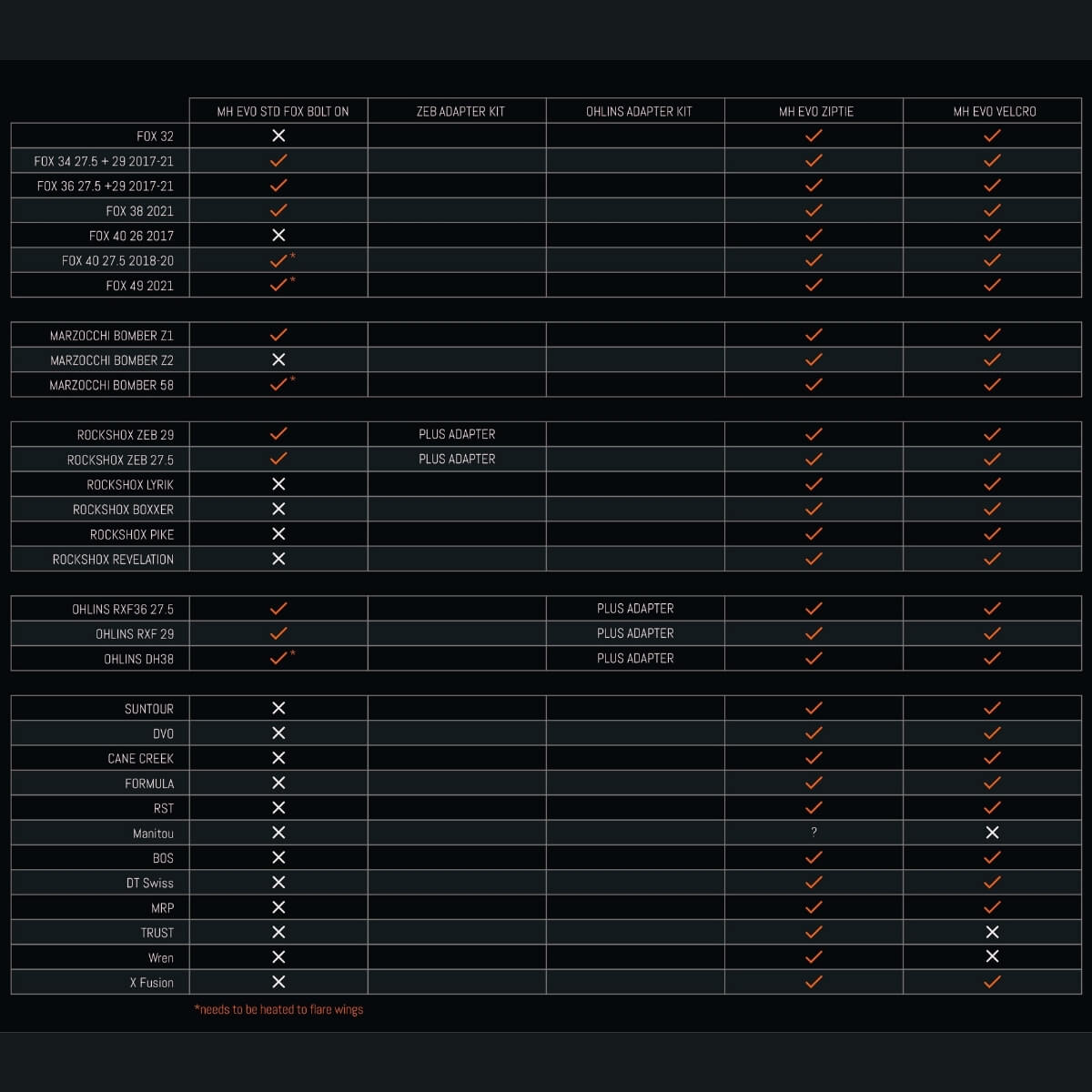Screen dimensions: 1092x1092
Task: Select the OHLINS ADAPTER KIT column header
Action: [x=639, y=111]
